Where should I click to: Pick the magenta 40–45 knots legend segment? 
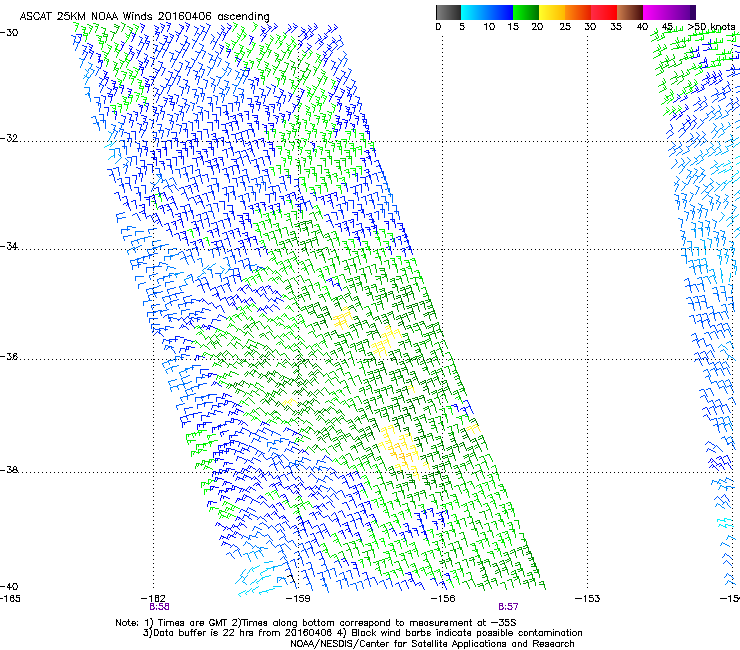click(656, 12)
